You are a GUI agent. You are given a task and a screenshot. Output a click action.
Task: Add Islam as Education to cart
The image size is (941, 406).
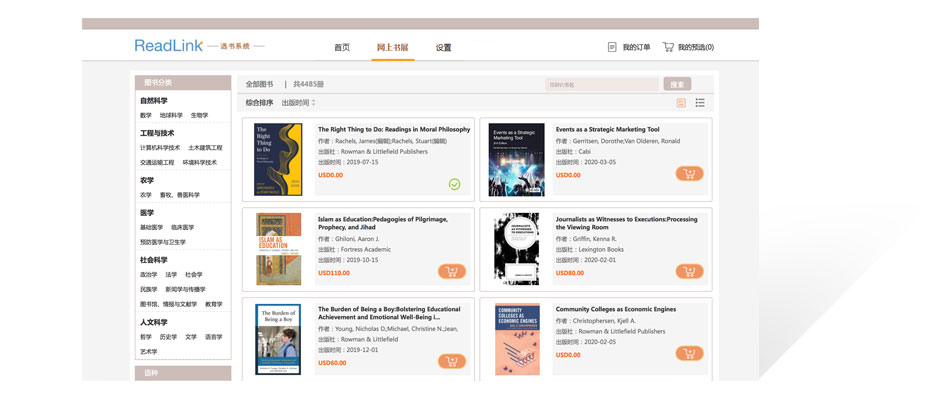click(x=452, y=272)
